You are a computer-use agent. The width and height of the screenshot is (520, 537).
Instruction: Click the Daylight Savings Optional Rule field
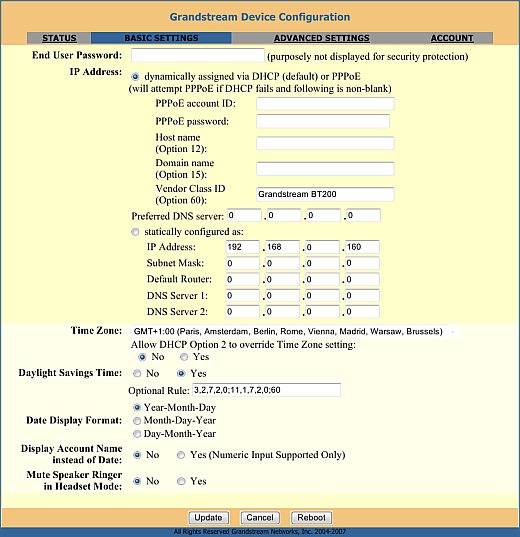point(266,390)
